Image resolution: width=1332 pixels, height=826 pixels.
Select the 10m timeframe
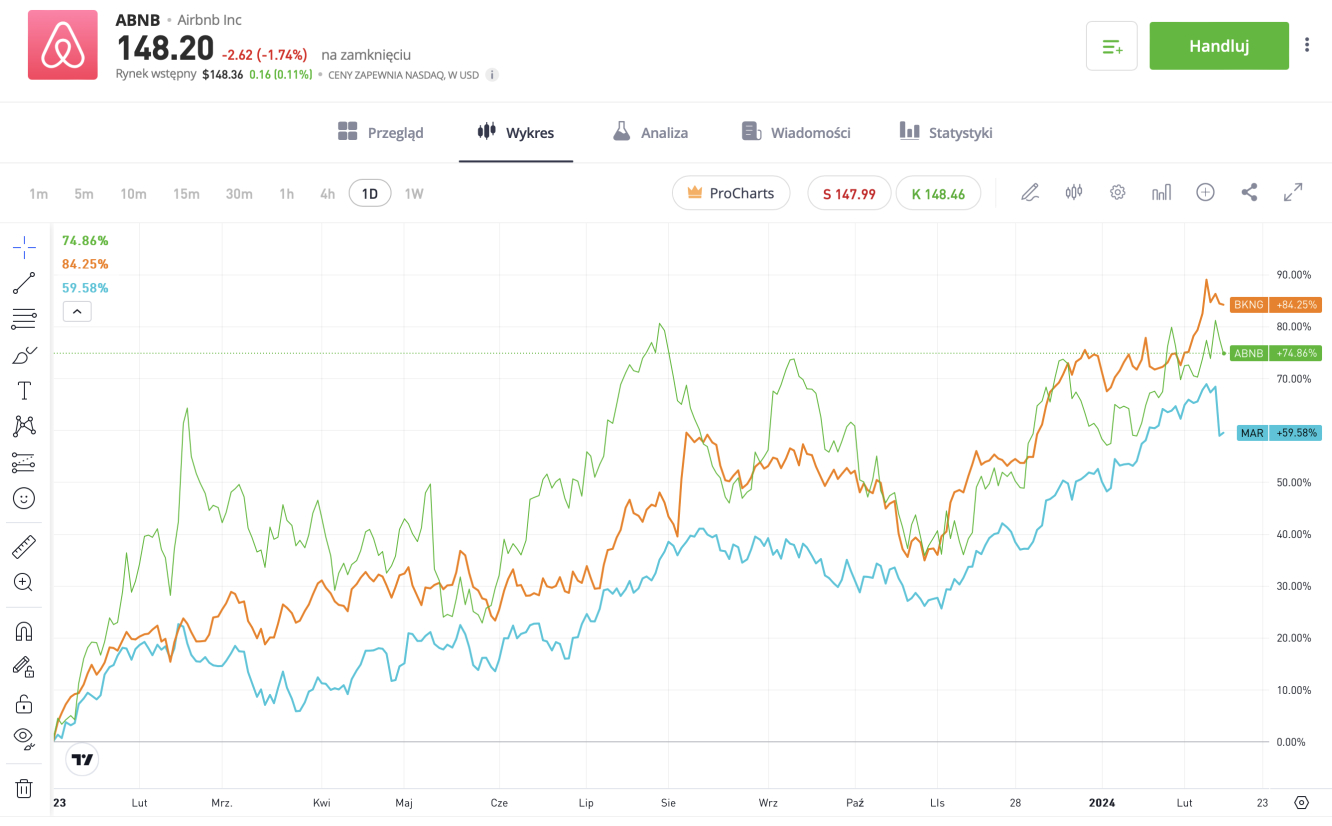(133, 194)
